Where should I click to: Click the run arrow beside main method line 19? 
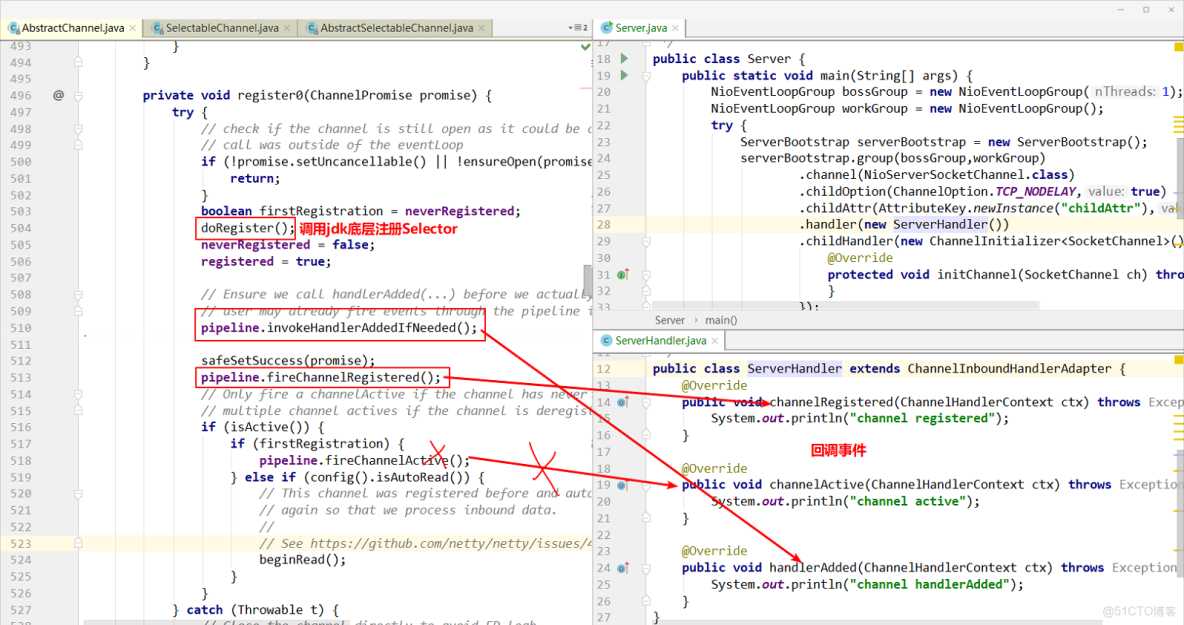pos(625,76)
